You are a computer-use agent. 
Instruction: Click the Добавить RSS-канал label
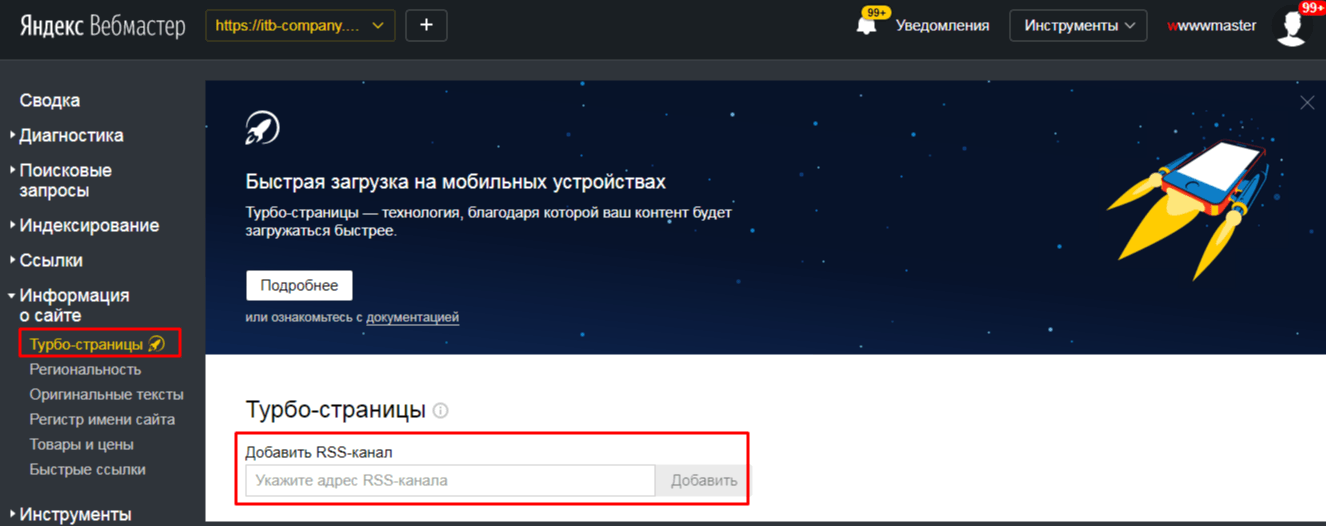(319, 452)
